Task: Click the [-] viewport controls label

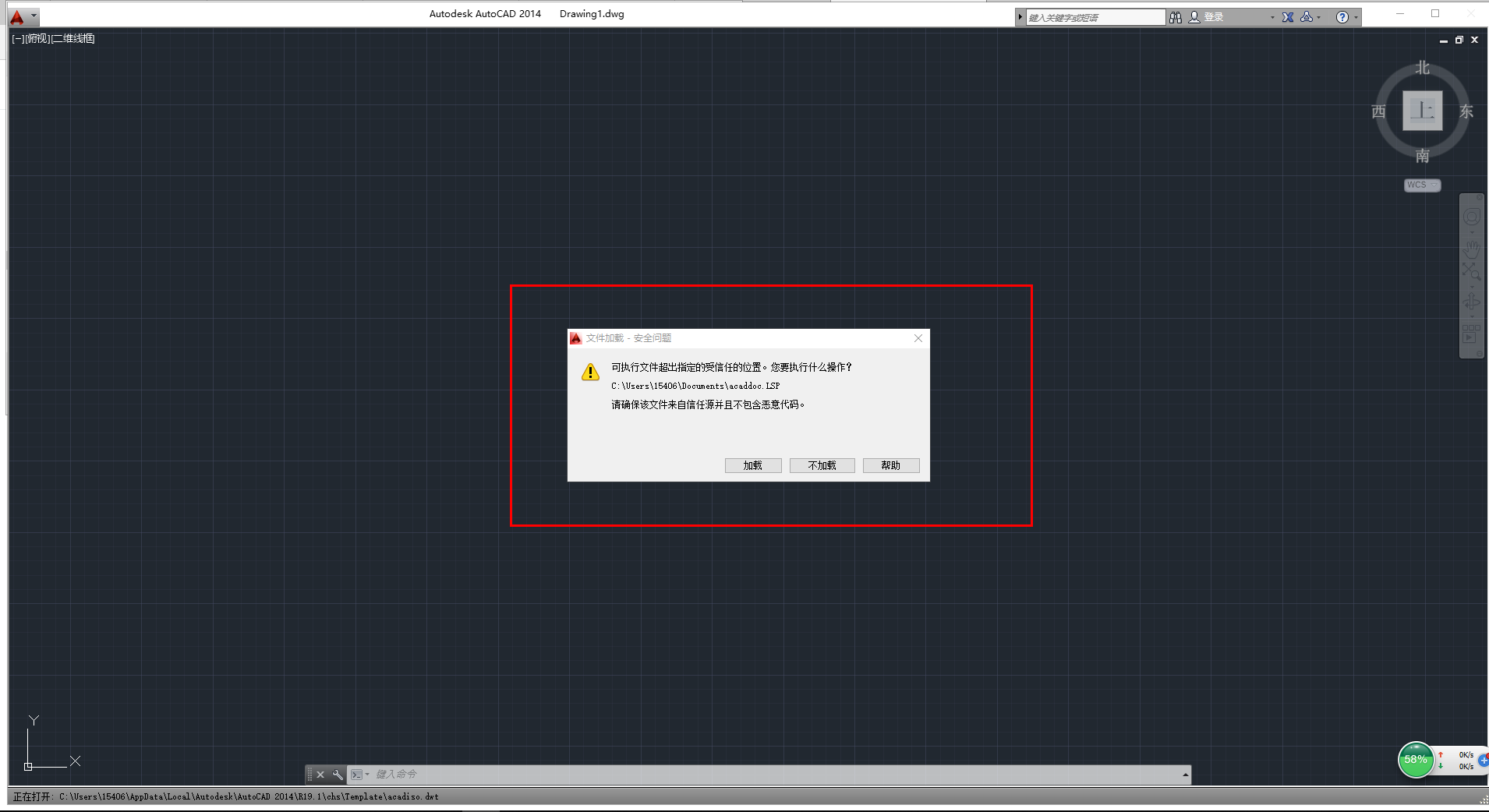Action: coord(18,38)
